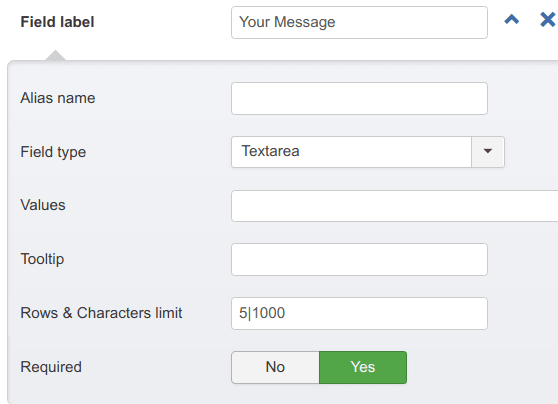The image size is (558, 404).
Task: Edit the Field label input 'Your Message'
Action: tap(359, 22)
